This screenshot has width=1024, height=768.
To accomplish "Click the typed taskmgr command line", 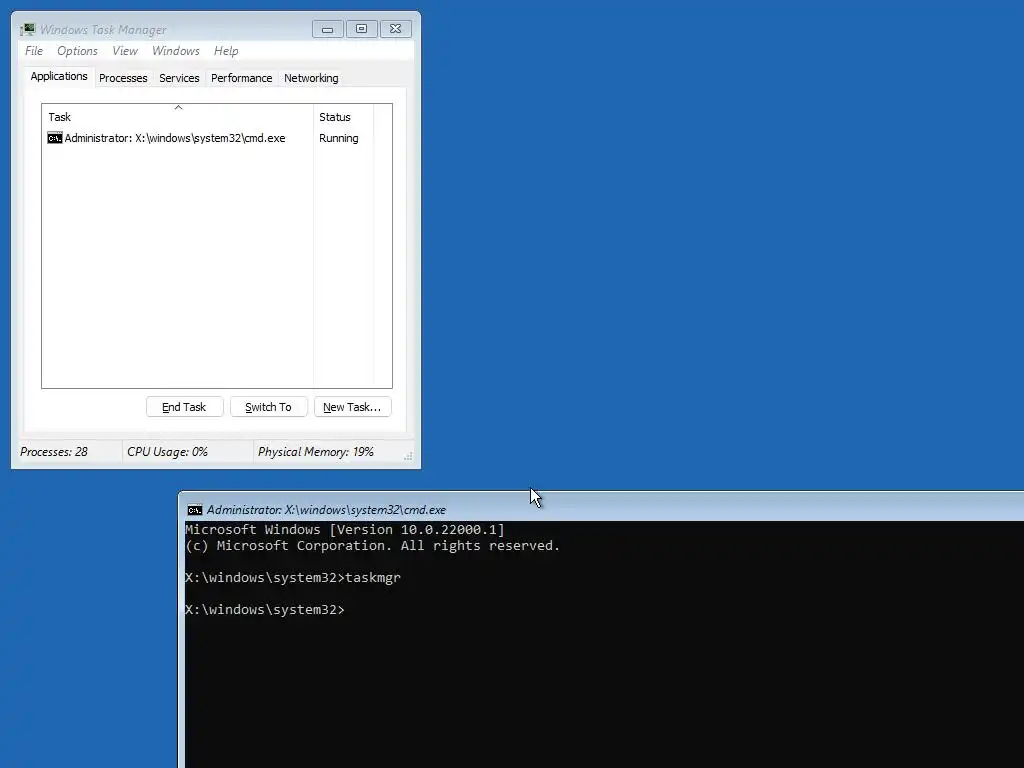I will [x=293, y=577].
